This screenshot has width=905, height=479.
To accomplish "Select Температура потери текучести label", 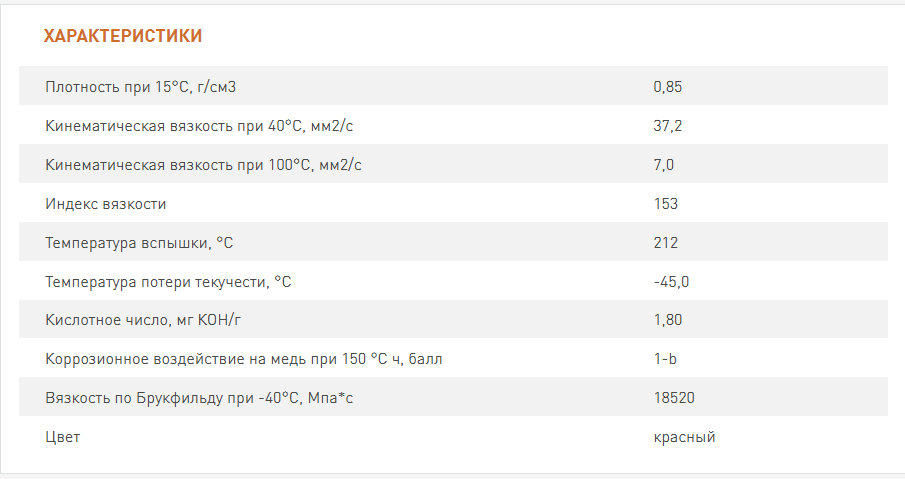I will (169, 282).
